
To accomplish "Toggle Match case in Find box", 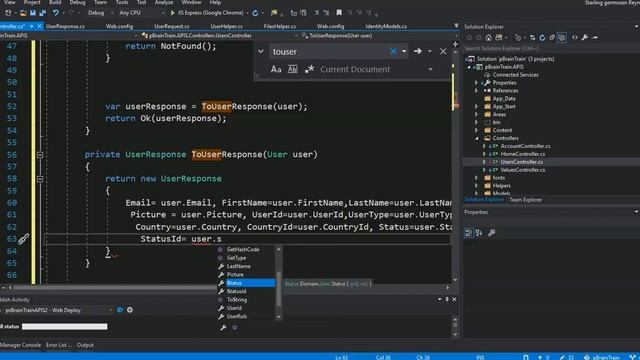I will (276, 69).
